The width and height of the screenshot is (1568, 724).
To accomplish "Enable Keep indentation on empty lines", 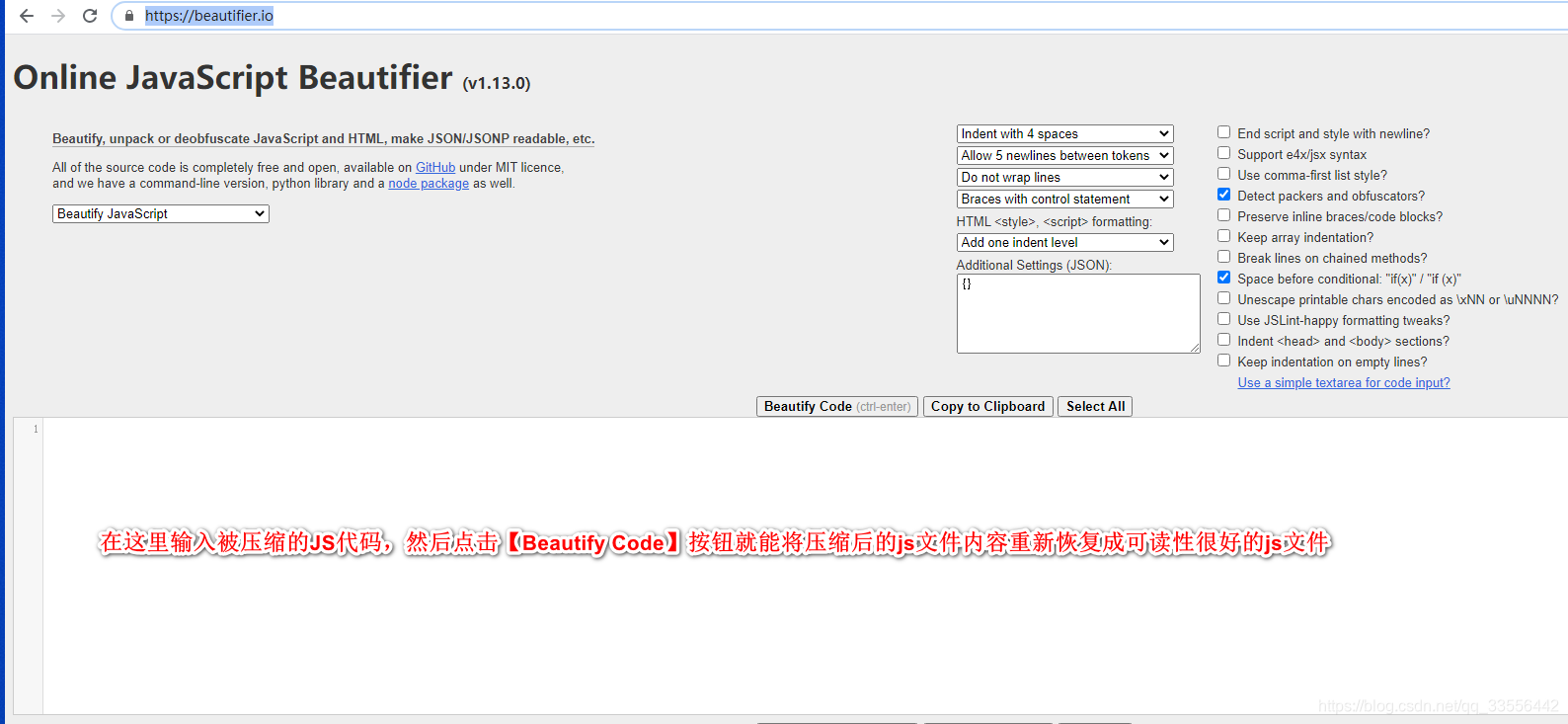I will [1223, 361].
